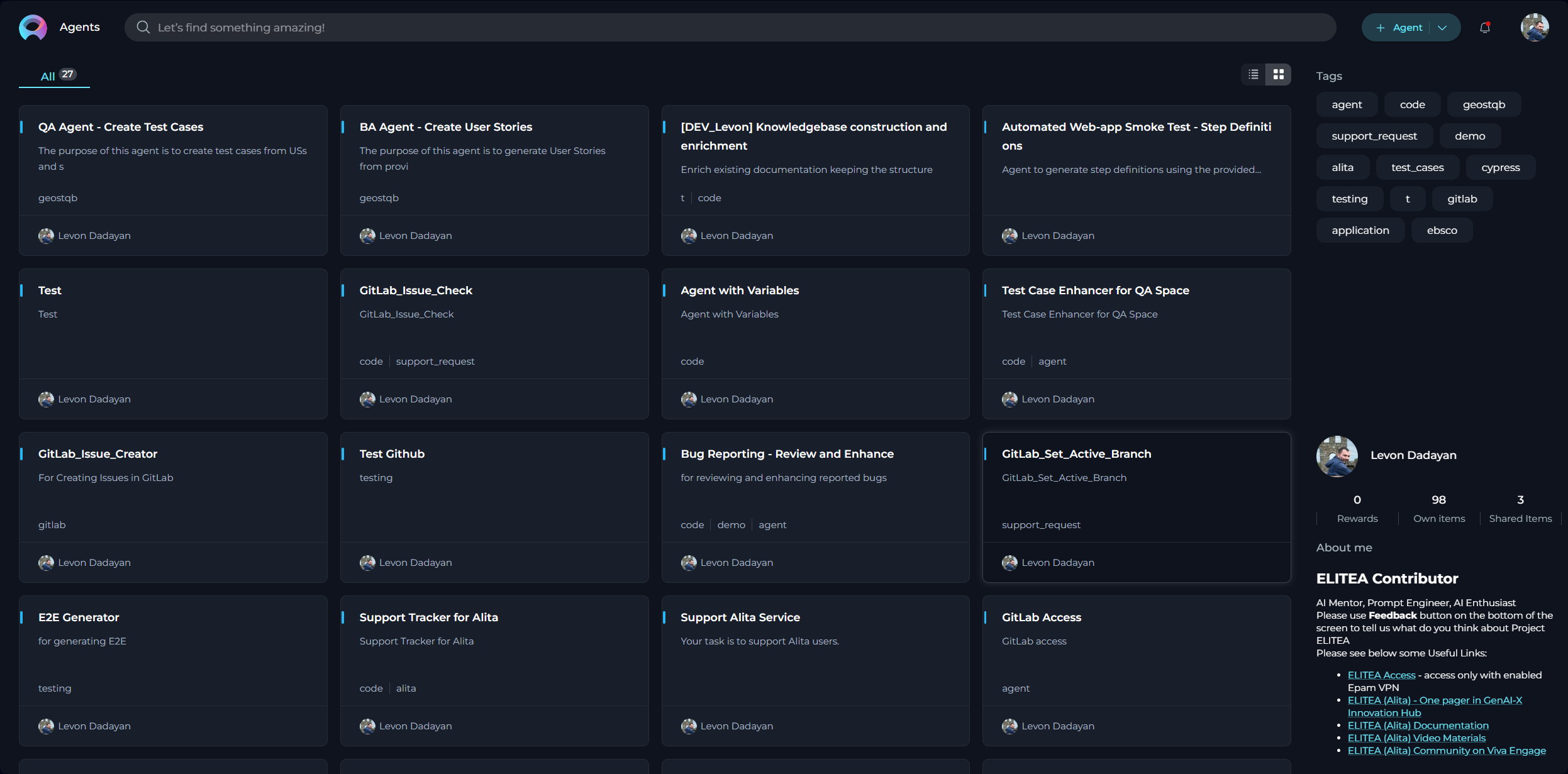Filter by the testing tag
The width and height of the screenshot is (1568, 774).
pyautogui.click(x=1350, y=199)
